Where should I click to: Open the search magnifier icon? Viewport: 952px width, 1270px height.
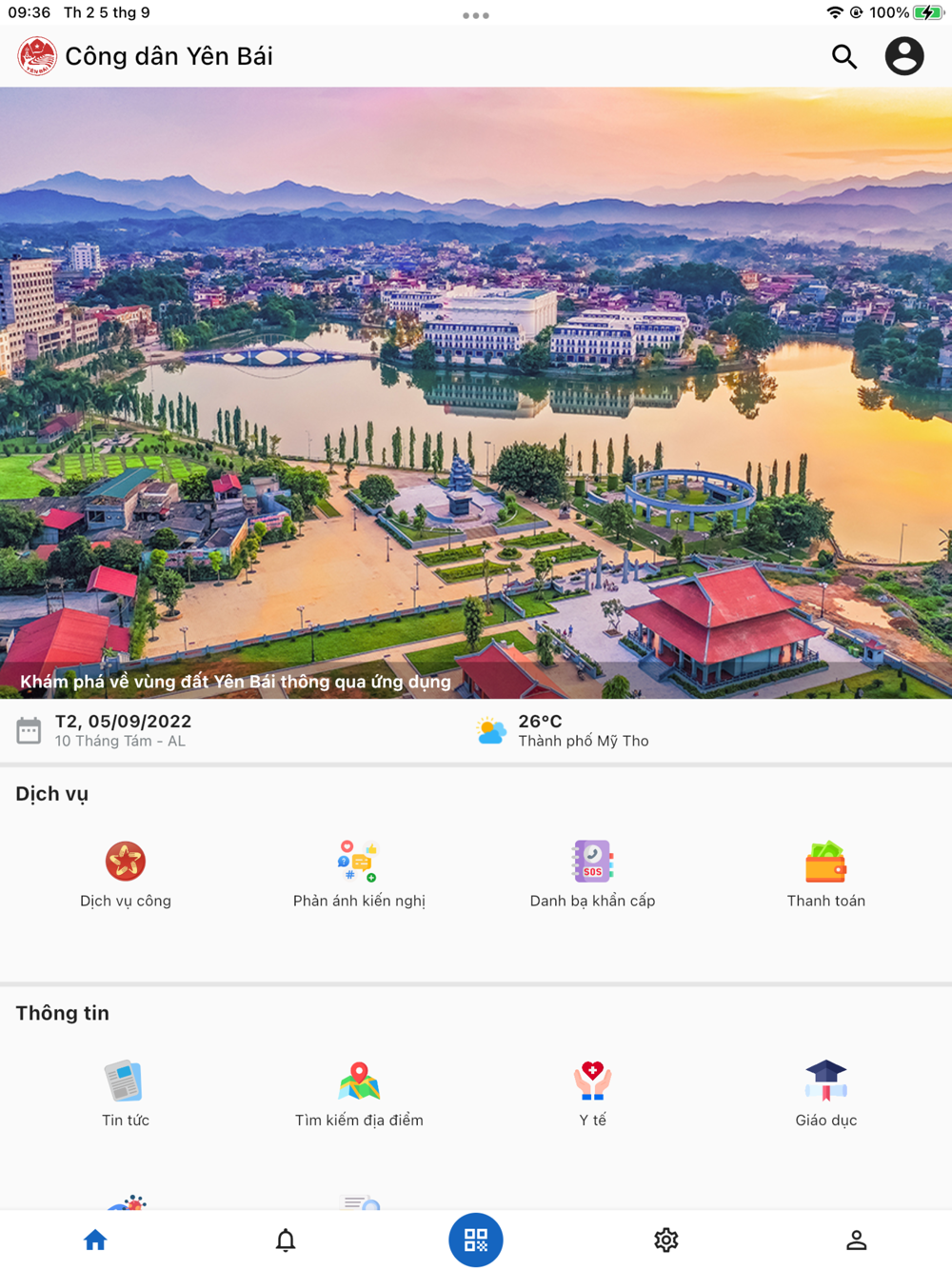tap(844, 56)
